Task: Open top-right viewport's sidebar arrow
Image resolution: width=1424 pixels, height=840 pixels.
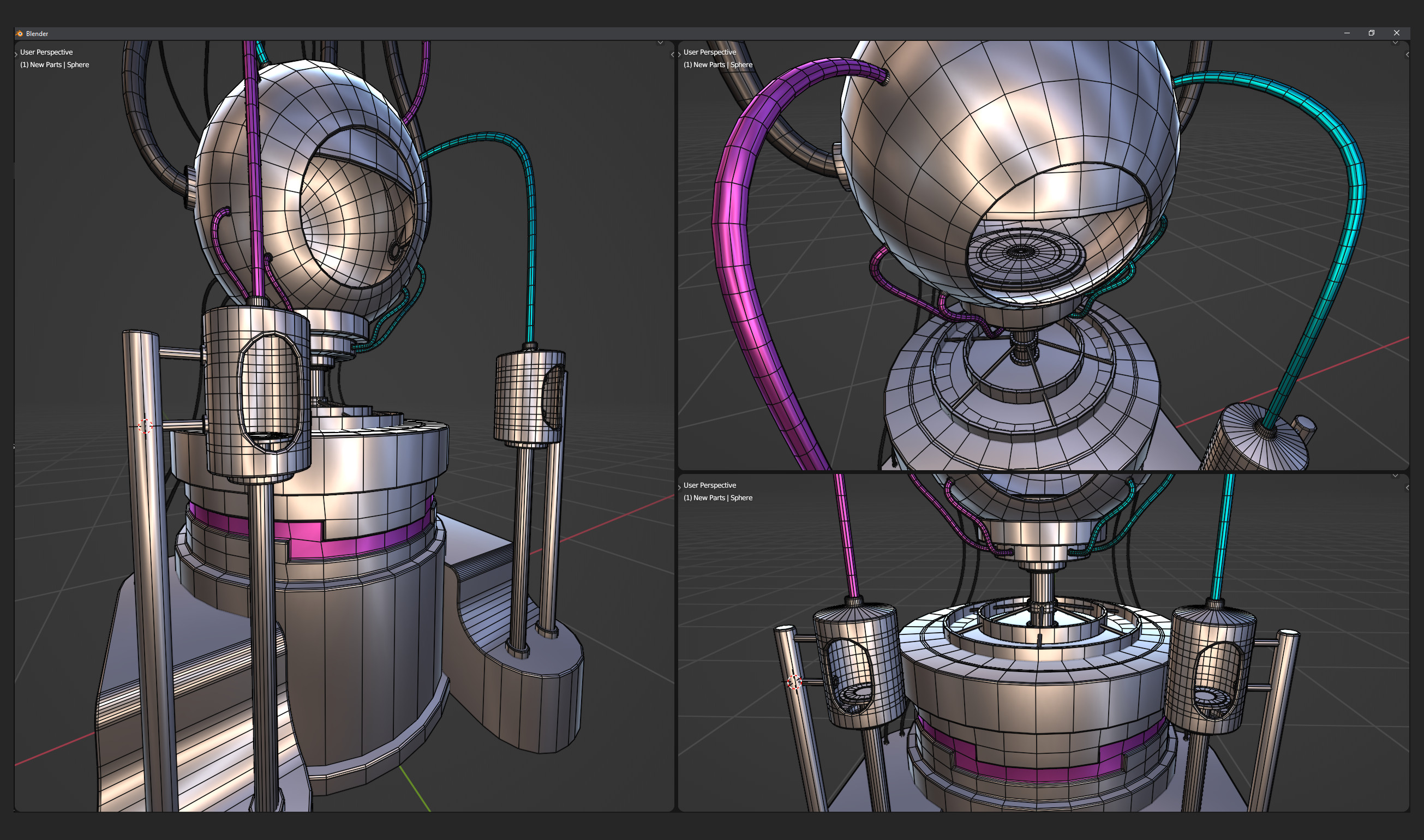Action: coord(1407,55)
